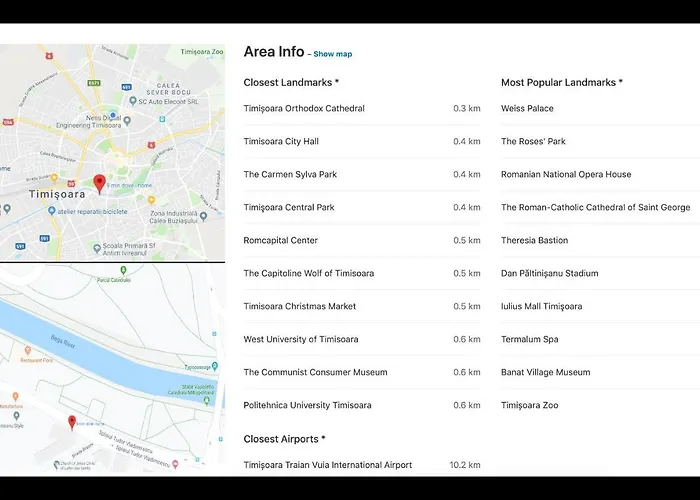Select The Communist Consumer Museum entry
The width and height of the screenshot is (700, 500).
pos(315,372)
